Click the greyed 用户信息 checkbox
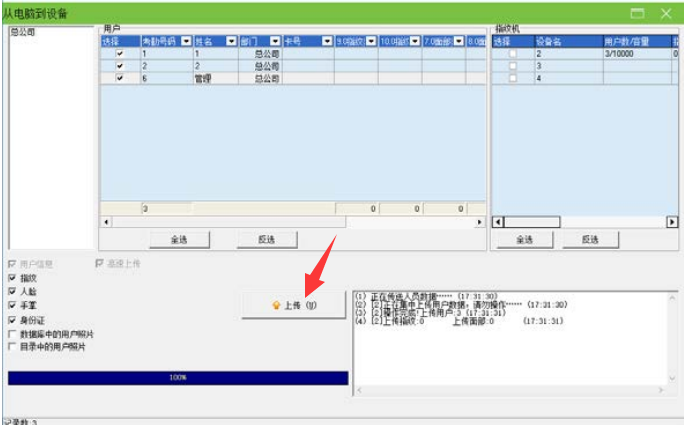This screenshot has width=684, height=425. 12,264
